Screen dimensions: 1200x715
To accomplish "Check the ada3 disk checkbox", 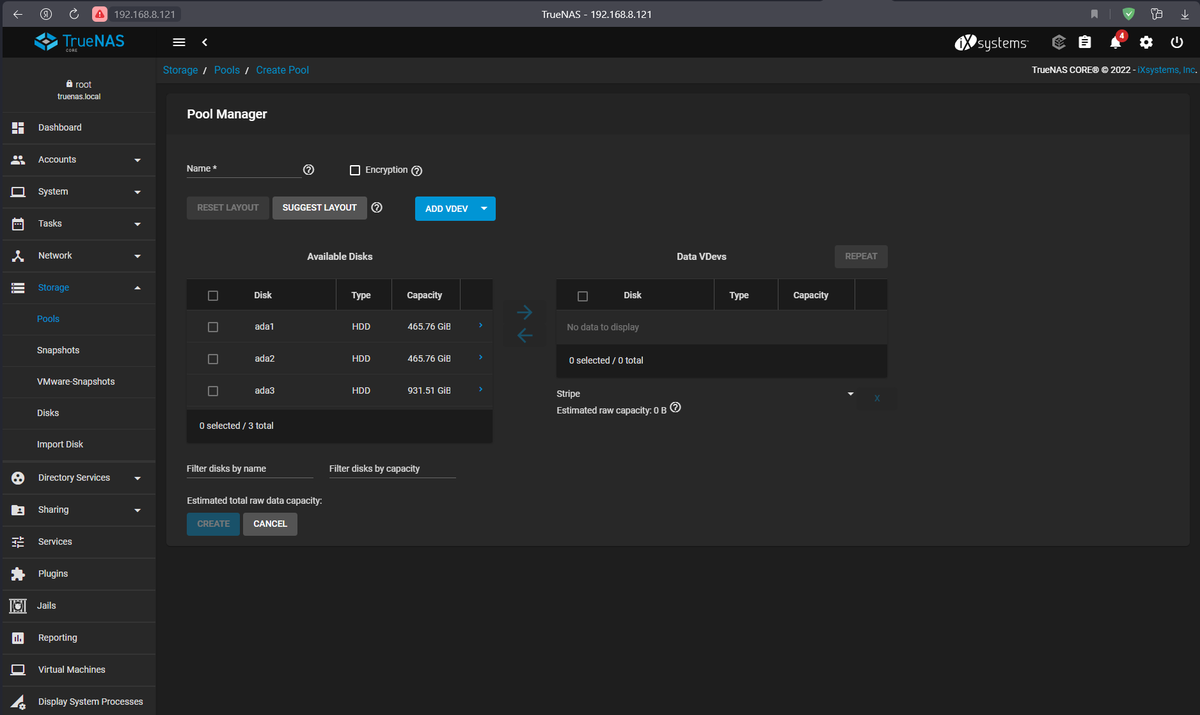I will point(212,390).
